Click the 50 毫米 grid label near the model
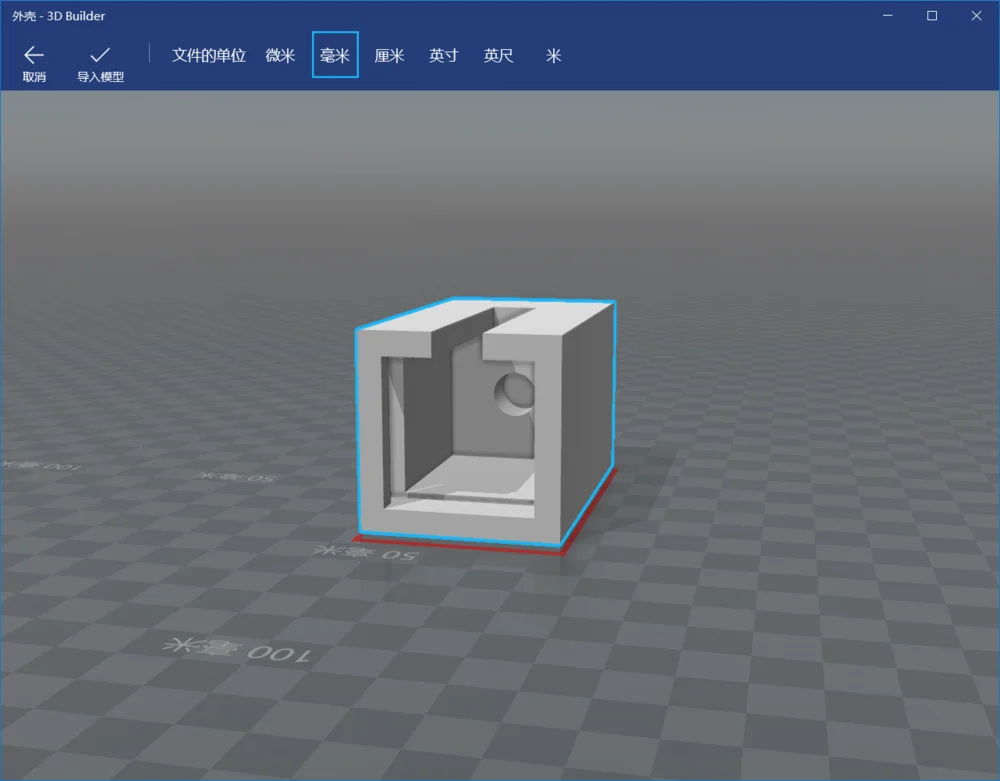This screenshot has width=1000, height=781. tap(366, 553)
